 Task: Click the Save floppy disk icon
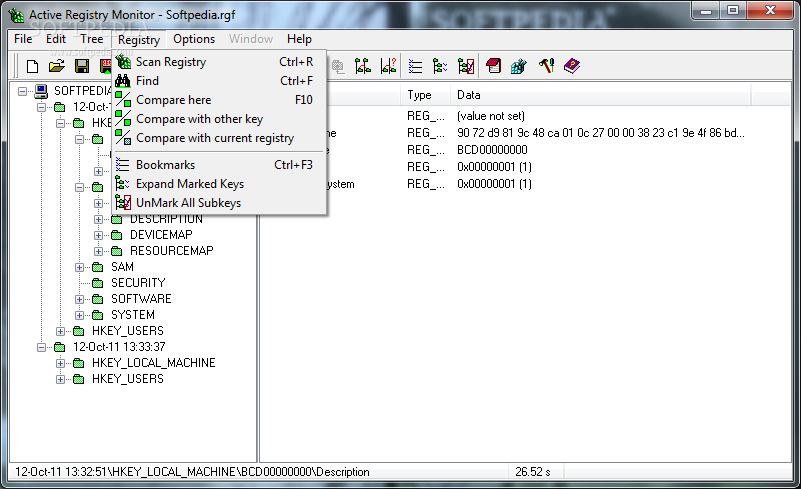(x=82, y=66)
